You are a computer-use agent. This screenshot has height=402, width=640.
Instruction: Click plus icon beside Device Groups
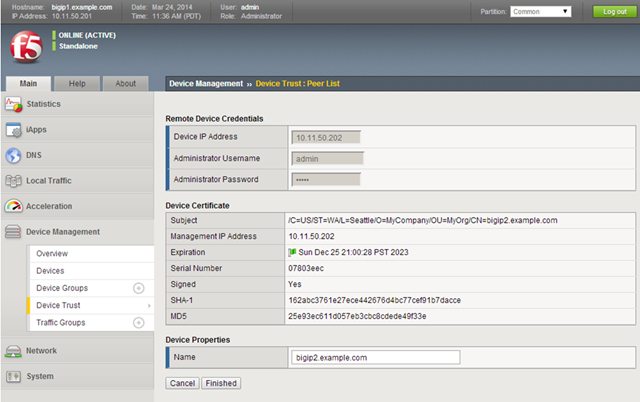point(139,288)
